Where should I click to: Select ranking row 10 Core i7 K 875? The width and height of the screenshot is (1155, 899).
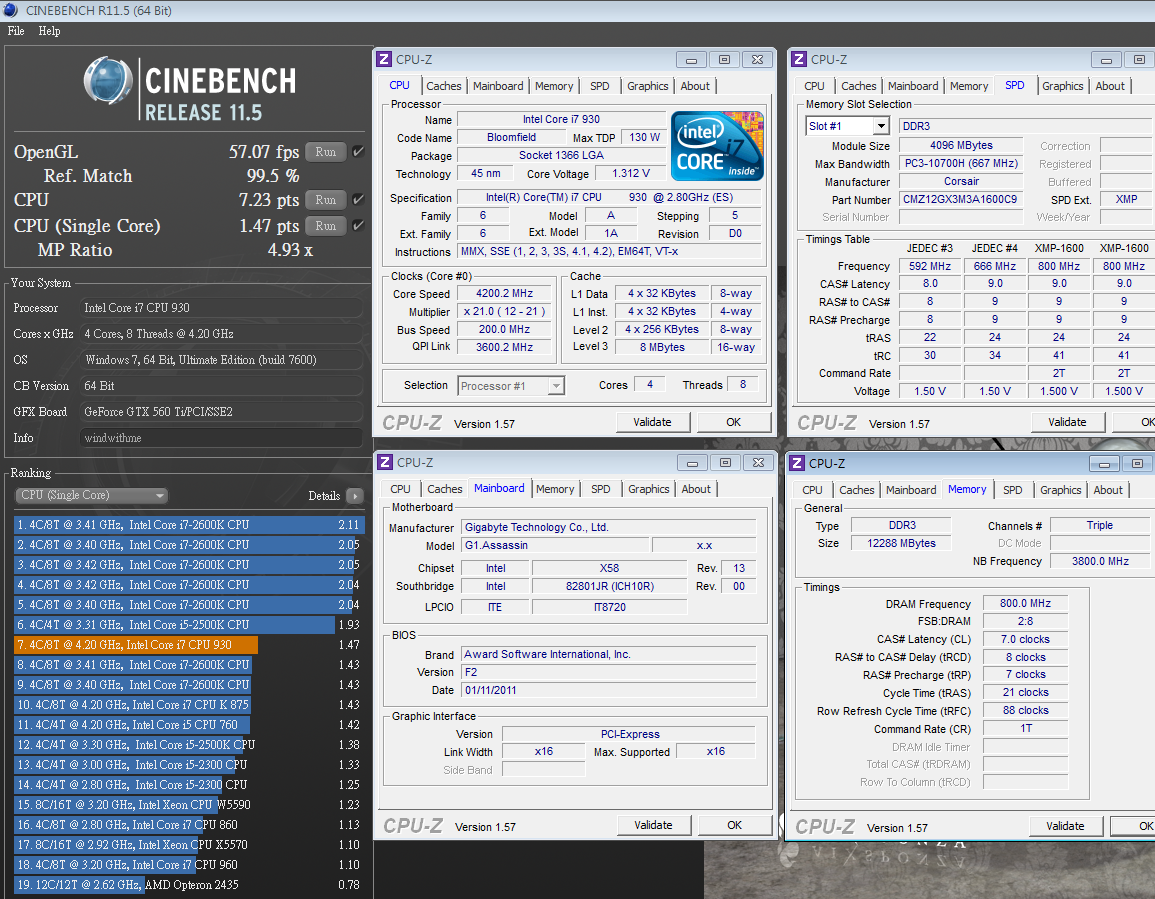click(x=187, y=705)
